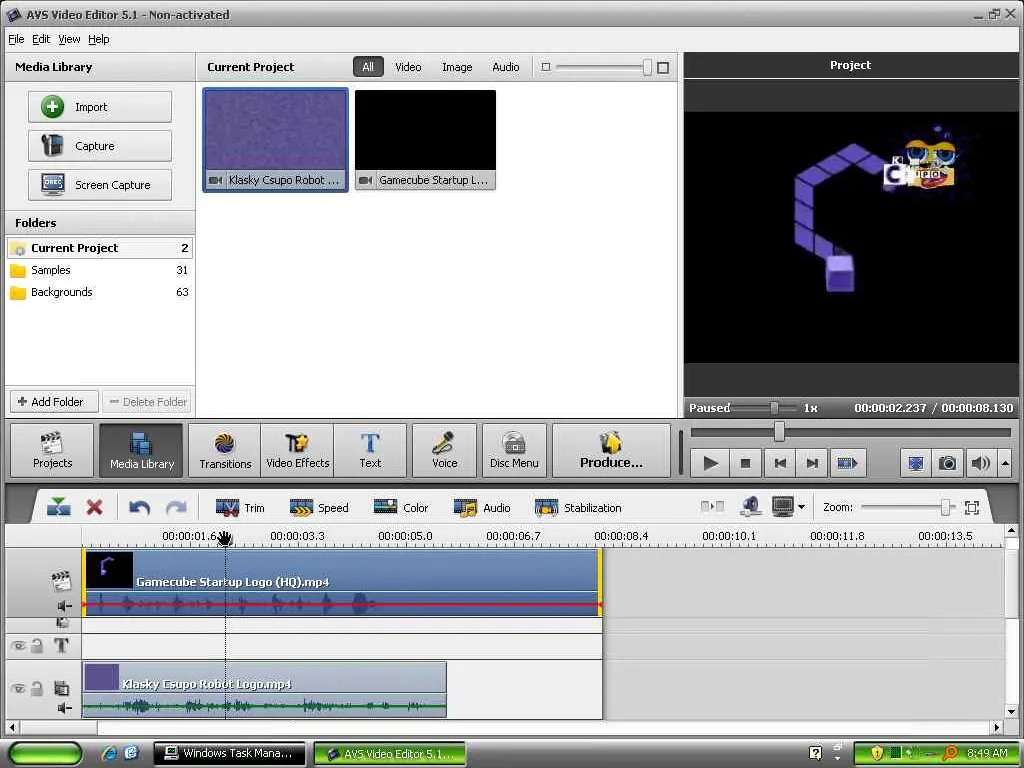Click the small thumbnail size icon
This screenshot has width=1024, height=768.
pyautogui.click(x=546, y=67)
